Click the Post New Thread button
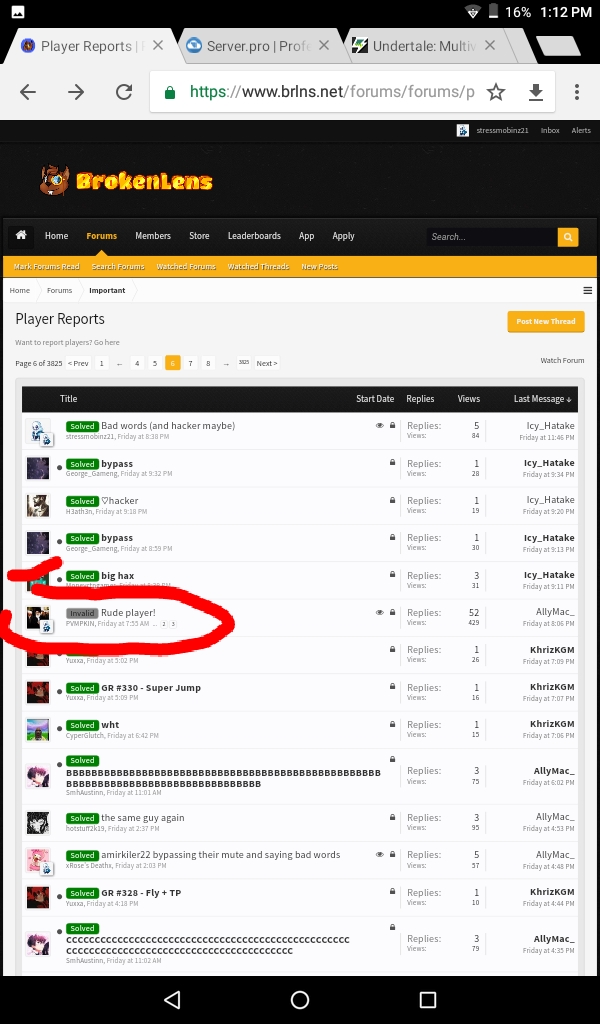This screenshot has width=600, height=1024. (x=546, y=321)
